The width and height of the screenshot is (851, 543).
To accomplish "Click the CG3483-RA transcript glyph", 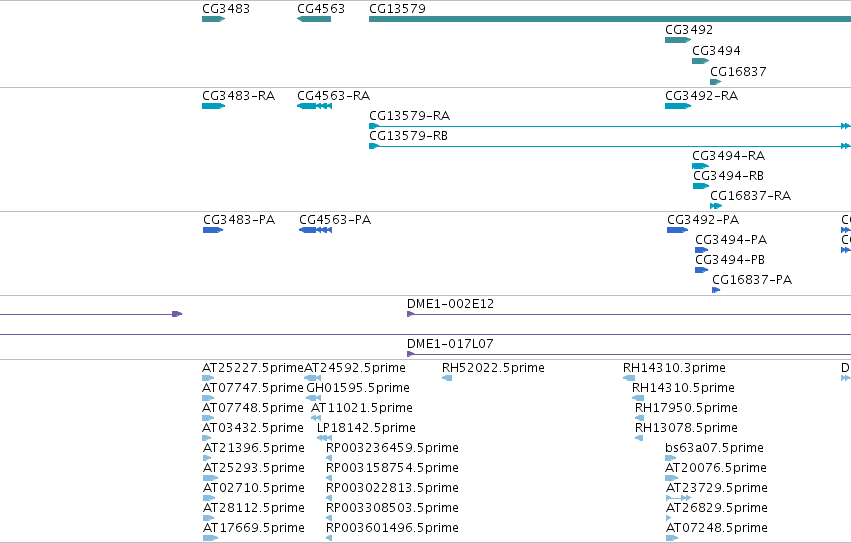I will (213, 106).
